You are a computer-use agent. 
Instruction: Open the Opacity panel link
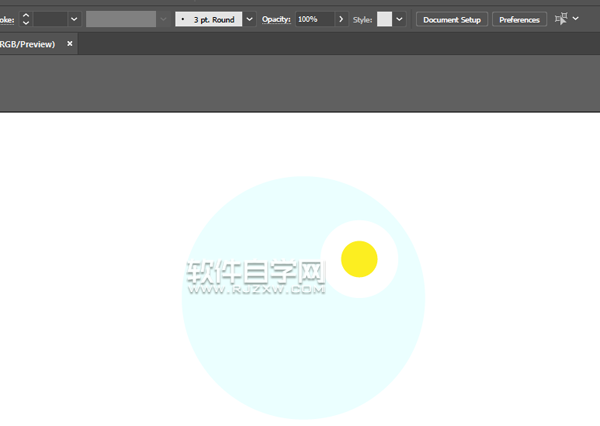[x=276, y=19]
